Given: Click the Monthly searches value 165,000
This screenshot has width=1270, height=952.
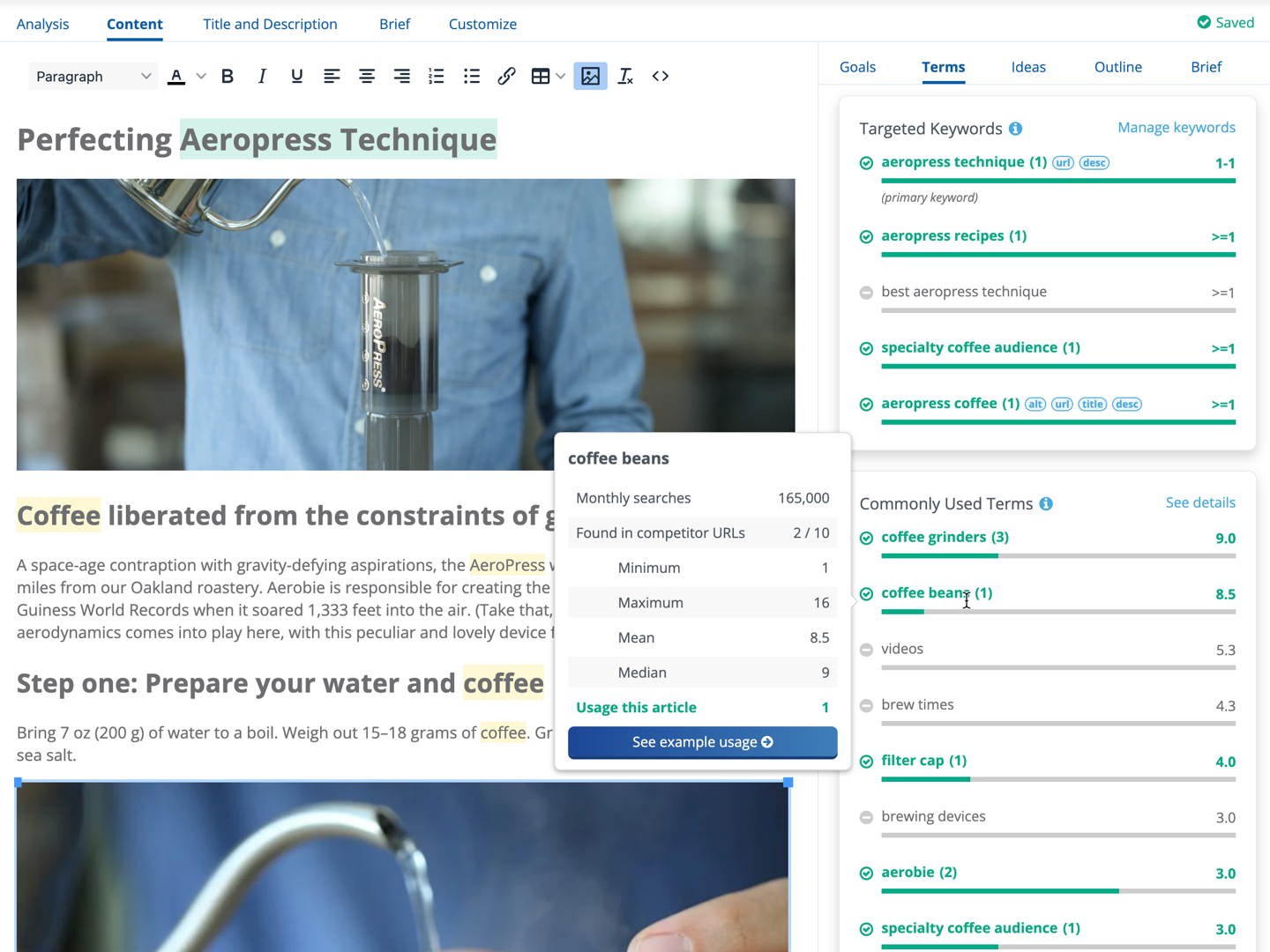Looking at the screenshot, I should pyautogui.click(x=803, y=498).
